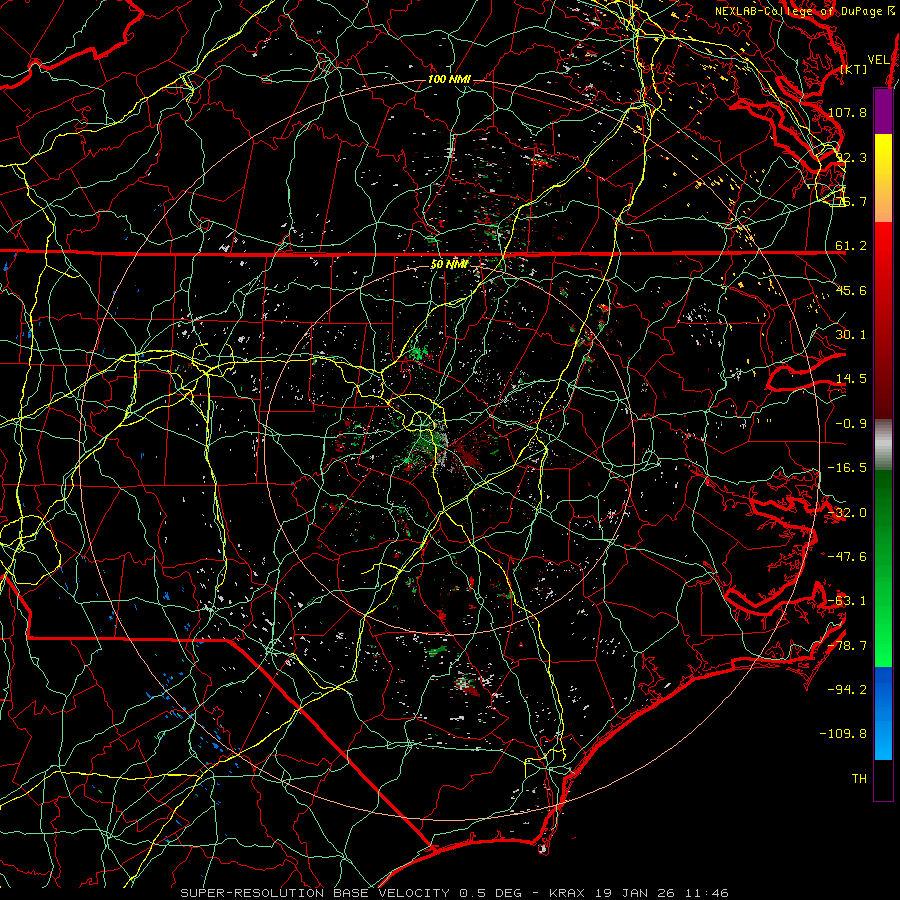The width and height of the screenshot is (900, 900).
Task: Pick the gray near-zero segment of the color bar
Action: 883,444
